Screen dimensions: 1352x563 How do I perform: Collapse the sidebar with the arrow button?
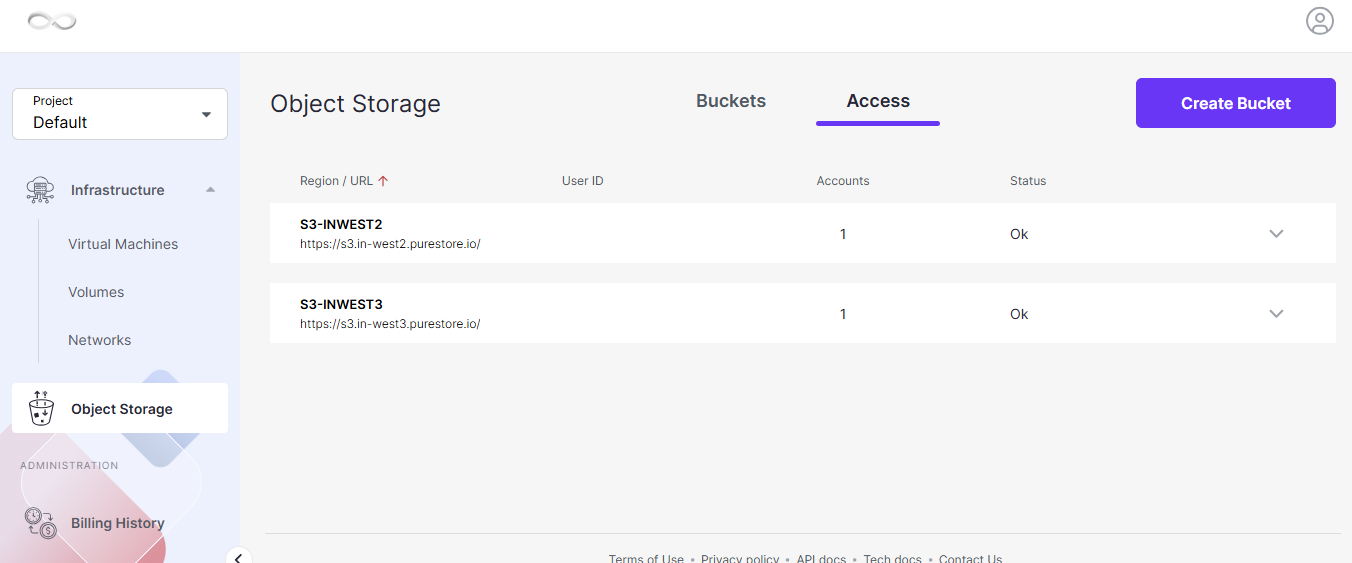[238, 557]
